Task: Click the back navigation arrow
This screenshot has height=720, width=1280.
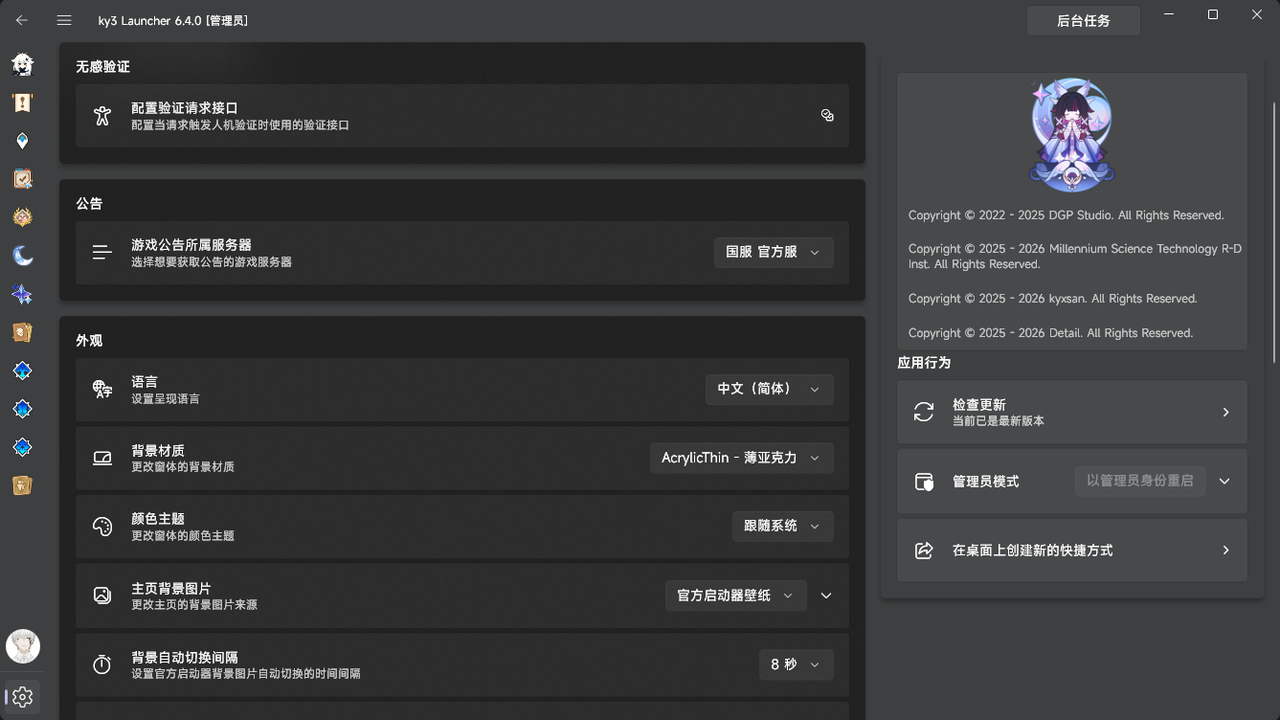Action: click(22, 20)
